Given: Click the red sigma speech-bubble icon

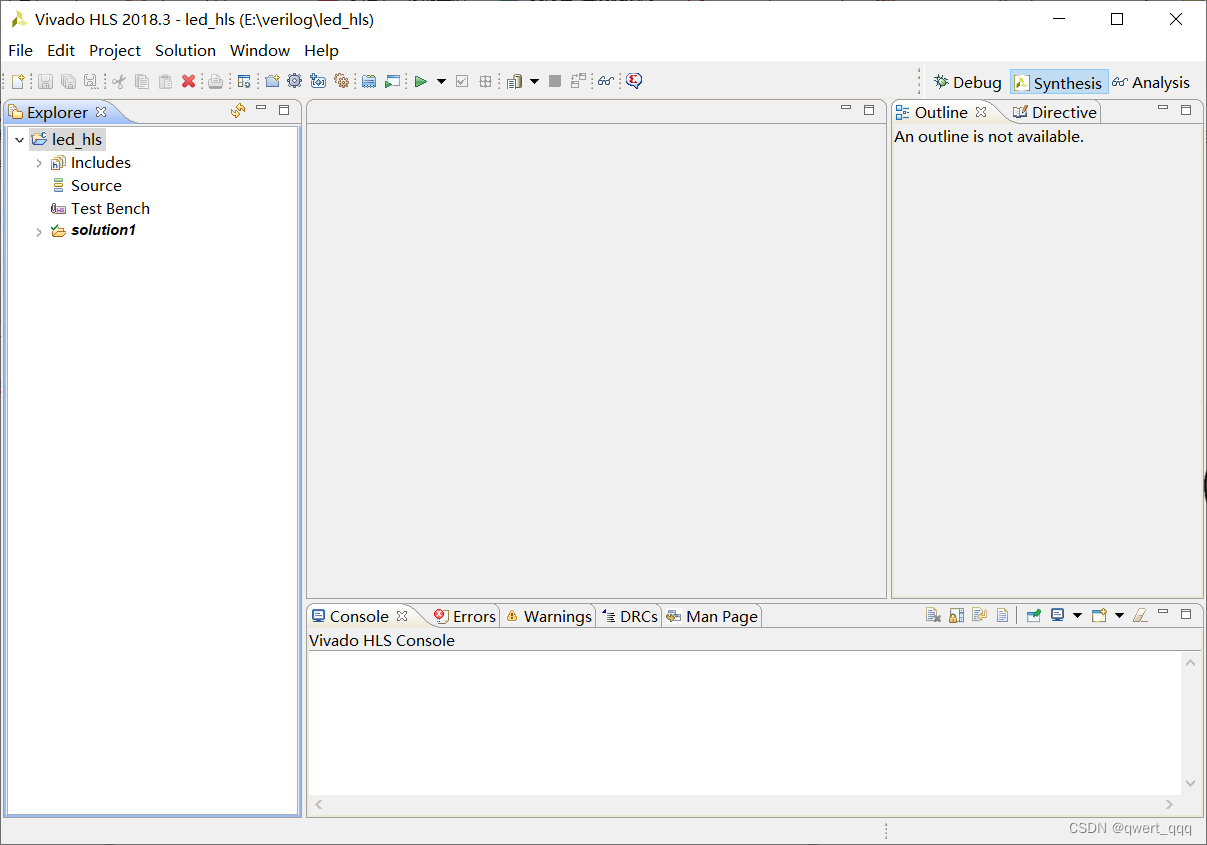Looking at the screenshot, I should pos(634,81).
